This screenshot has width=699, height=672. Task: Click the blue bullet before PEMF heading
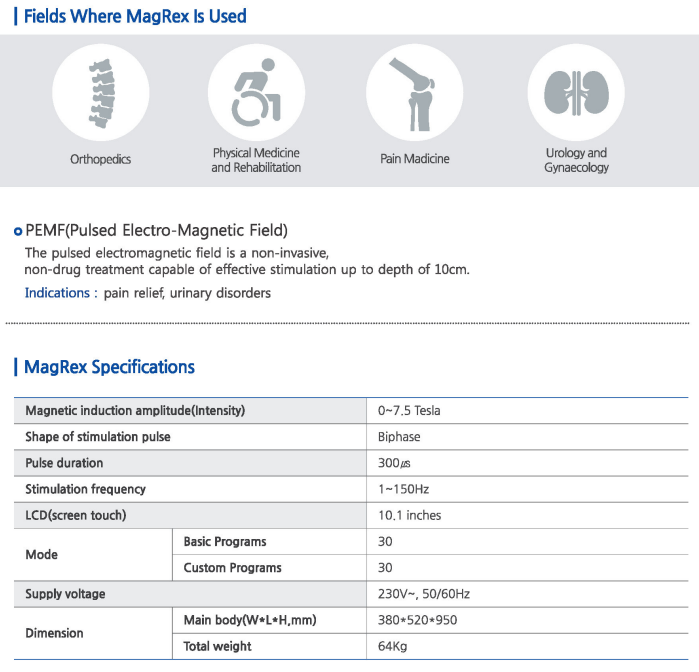pyautogui.click(x=18, y=231)
